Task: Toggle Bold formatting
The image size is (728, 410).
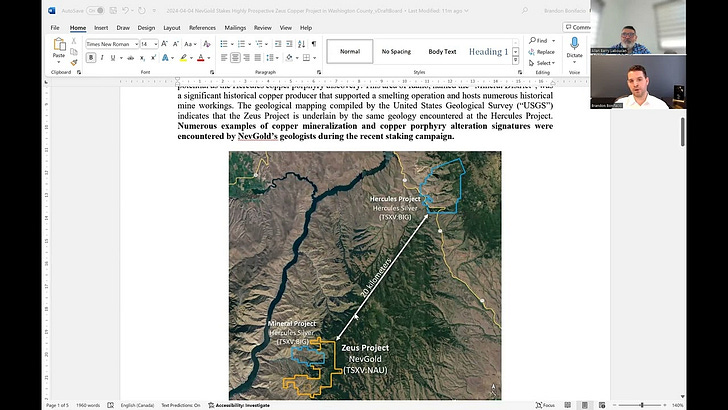Action: click(91, 58)
